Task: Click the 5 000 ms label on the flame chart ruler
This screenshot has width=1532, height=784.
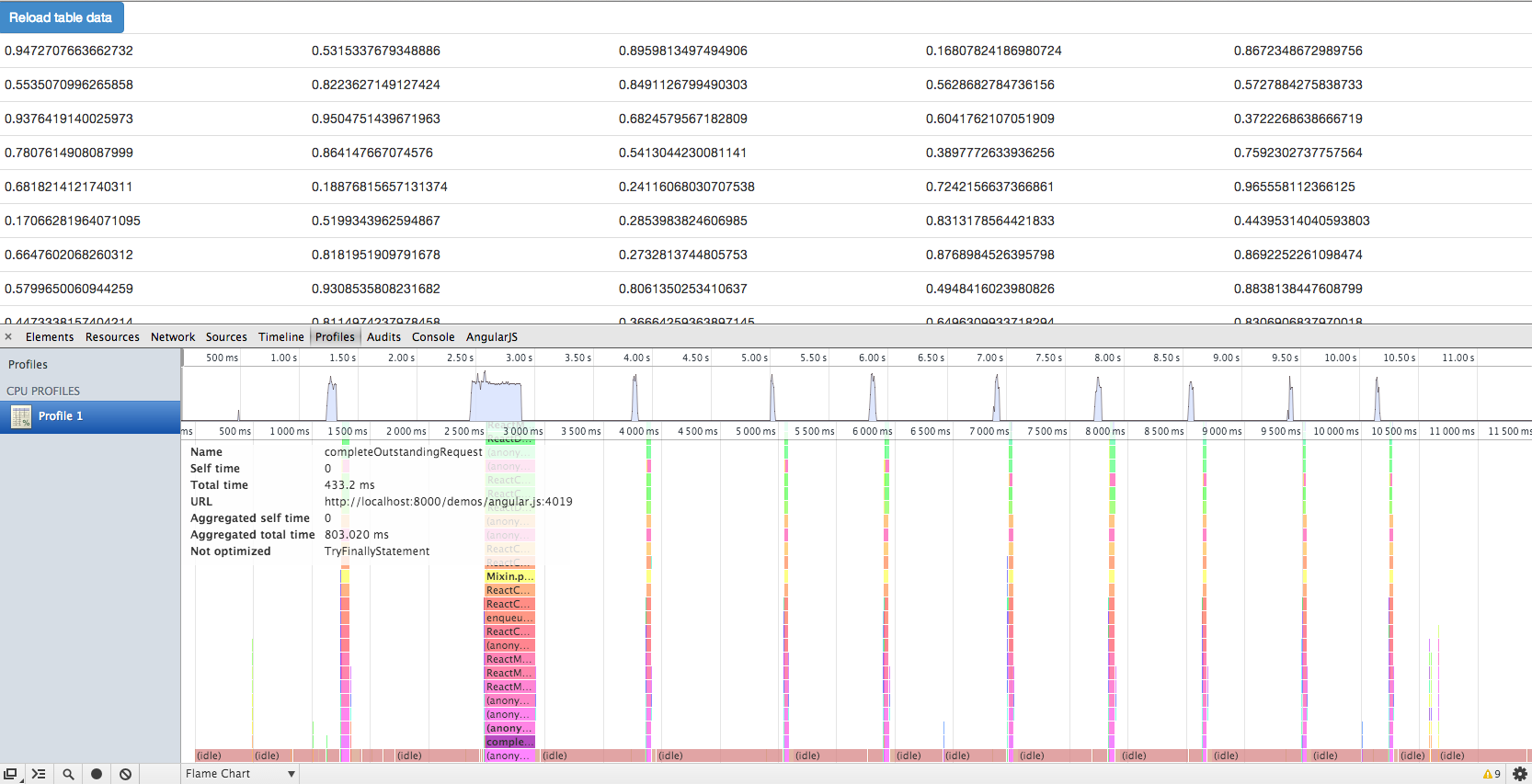Action: (755, 431)
